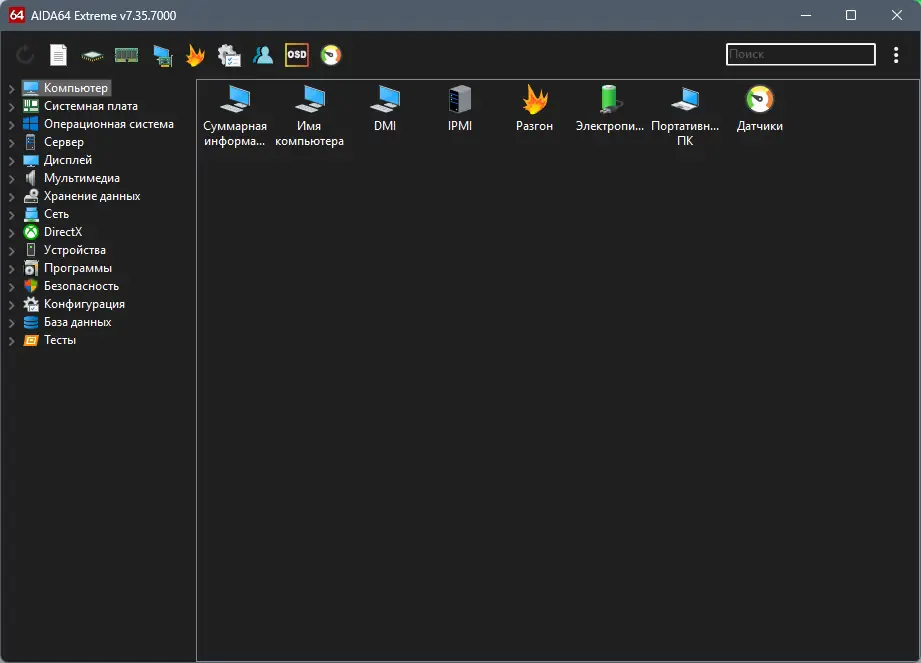
Task: Open Preferences via the gear toolbar icon
Action: tap(229, 55)
